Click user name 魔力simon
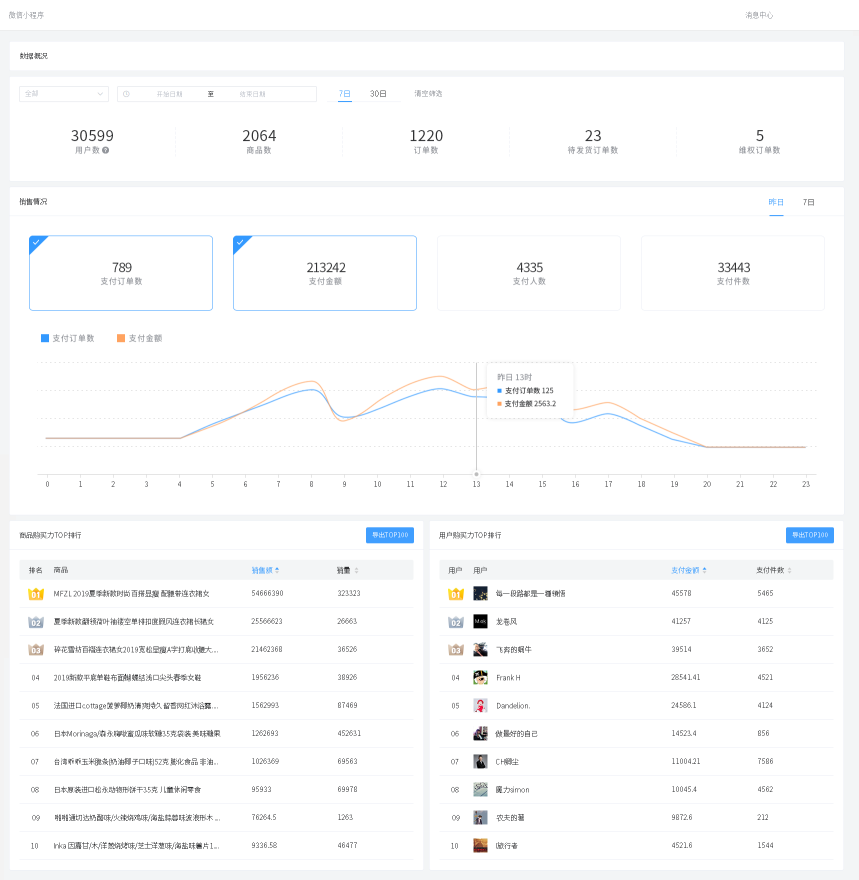Viewport: 859px width, 880px height. (512, 790)
